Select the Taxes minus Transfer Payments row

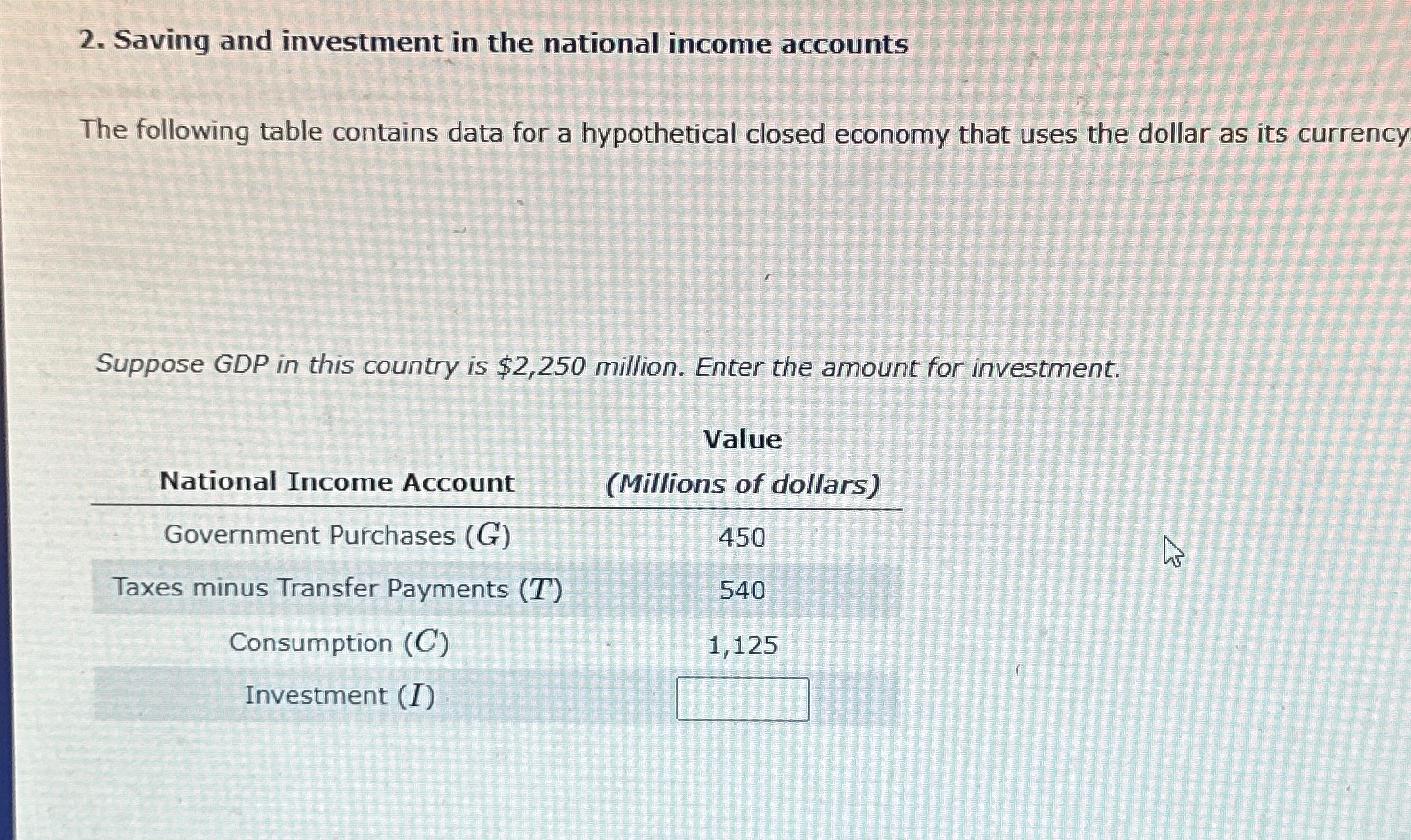[337, 588]
